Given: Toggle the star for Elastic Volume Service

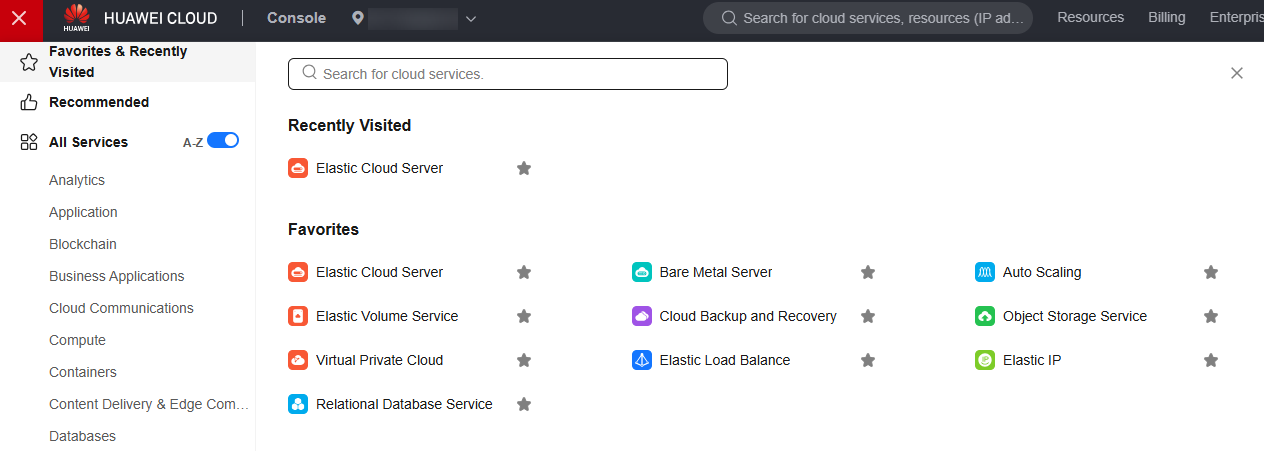Looking at the screenshot, I should [x=524, y=316].
